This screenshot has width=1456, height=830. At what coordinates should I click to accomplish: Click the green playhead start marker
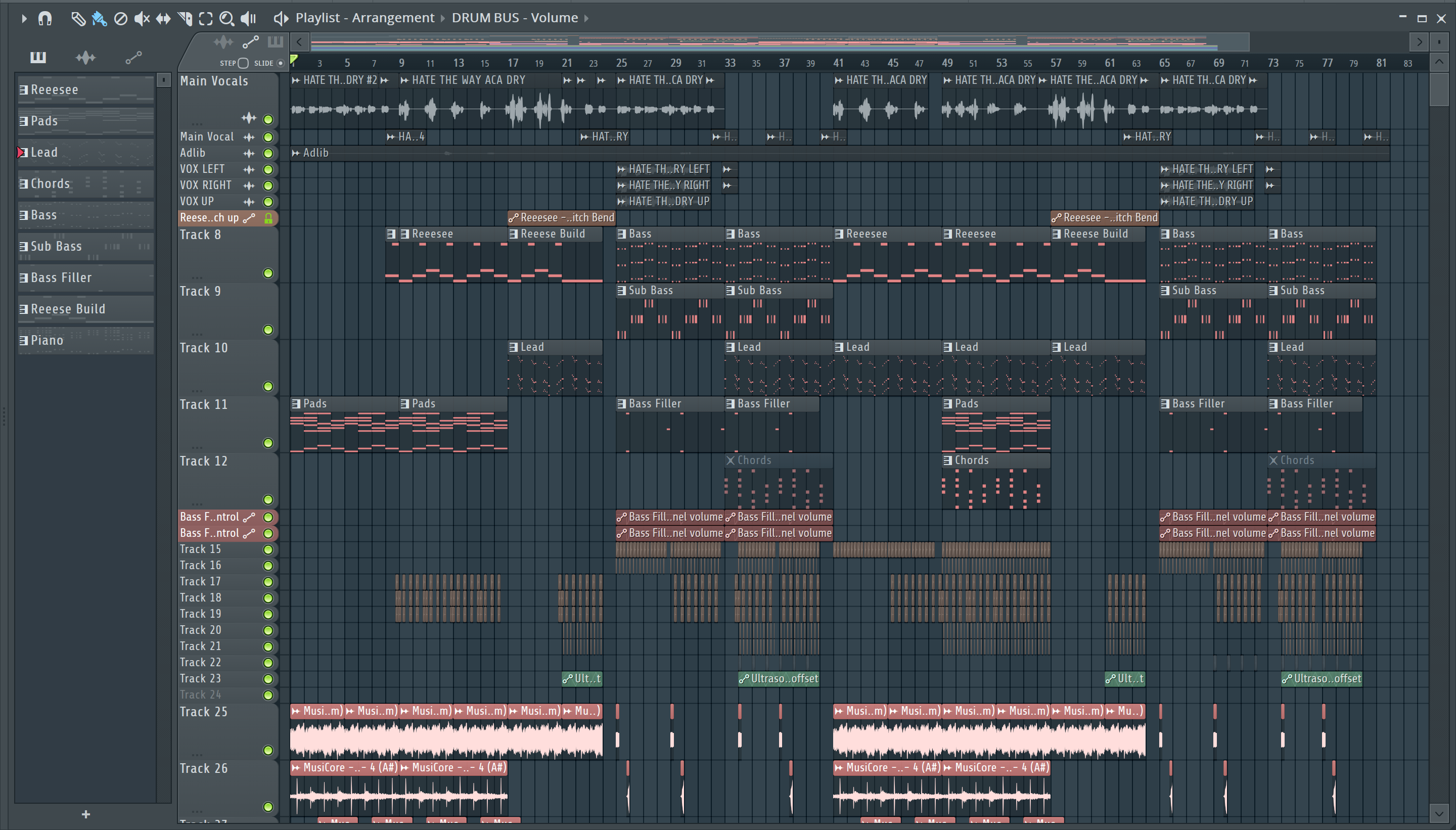coord(294,60)
